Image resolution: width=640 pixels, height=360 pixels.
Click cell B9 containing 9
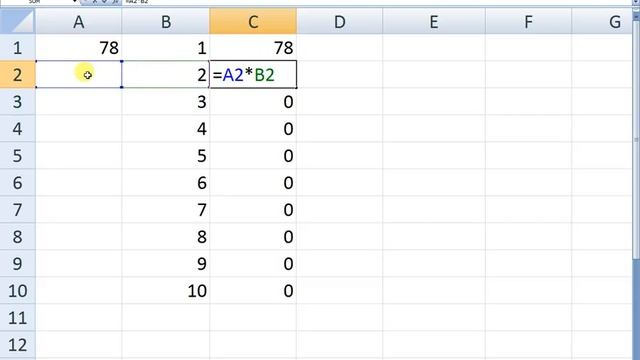(166, 263)
